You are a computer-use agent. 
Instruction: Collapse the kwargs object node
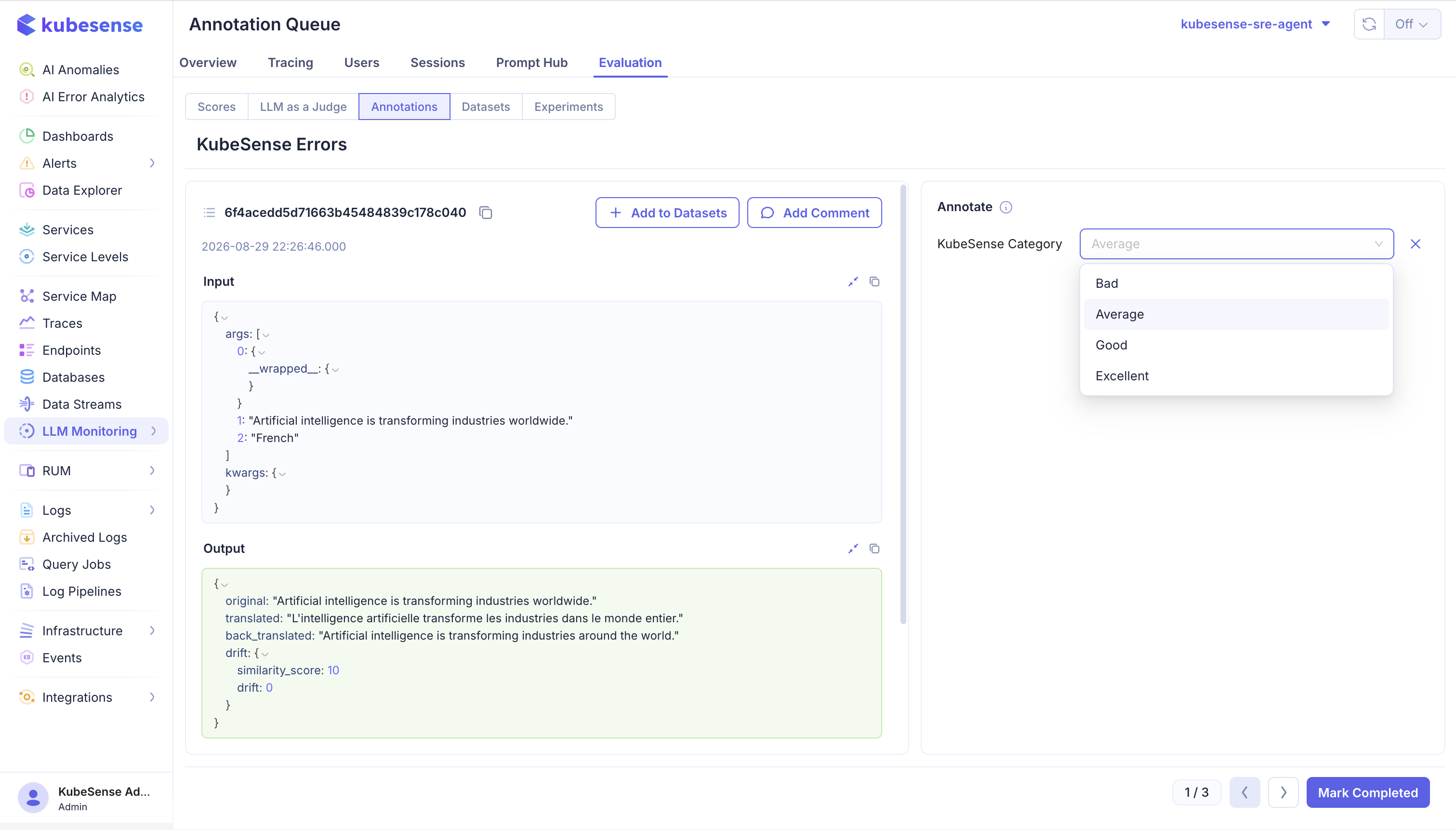(x=282, y=474)
